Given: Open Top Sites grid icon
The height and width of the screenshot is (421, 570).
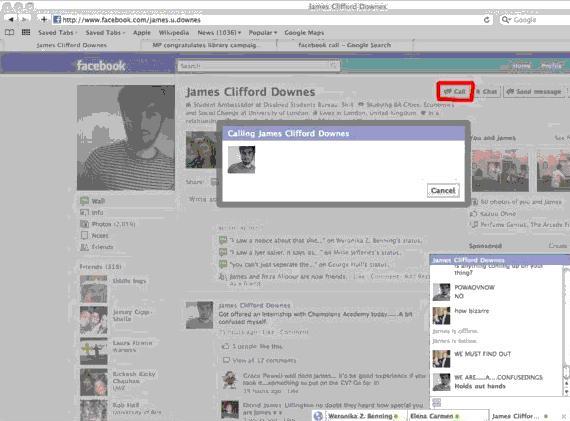Looking at the screenshot, I should point(26,32).
